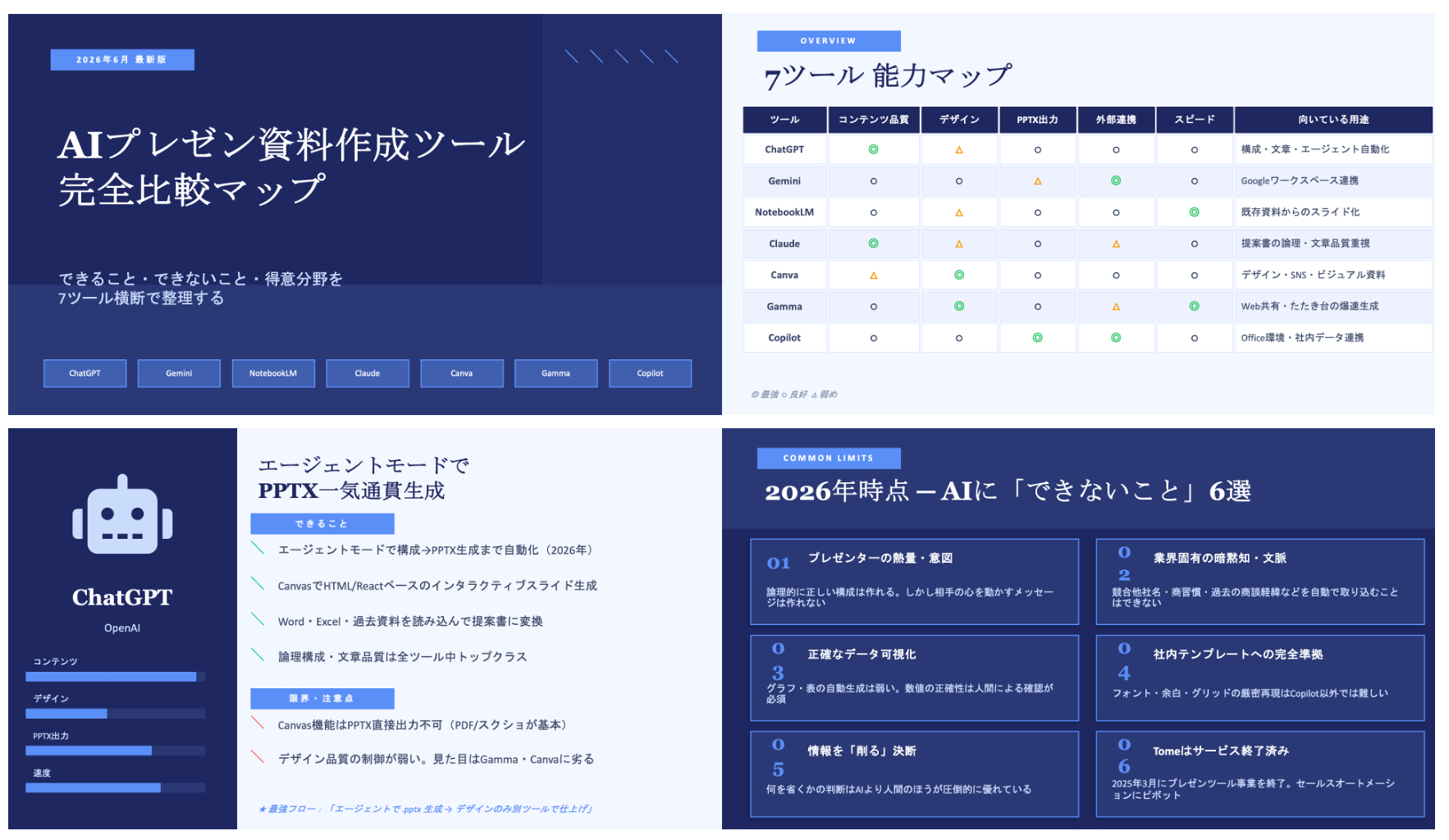Click 'Googleワークスペース連携' usage cell

1333,180
